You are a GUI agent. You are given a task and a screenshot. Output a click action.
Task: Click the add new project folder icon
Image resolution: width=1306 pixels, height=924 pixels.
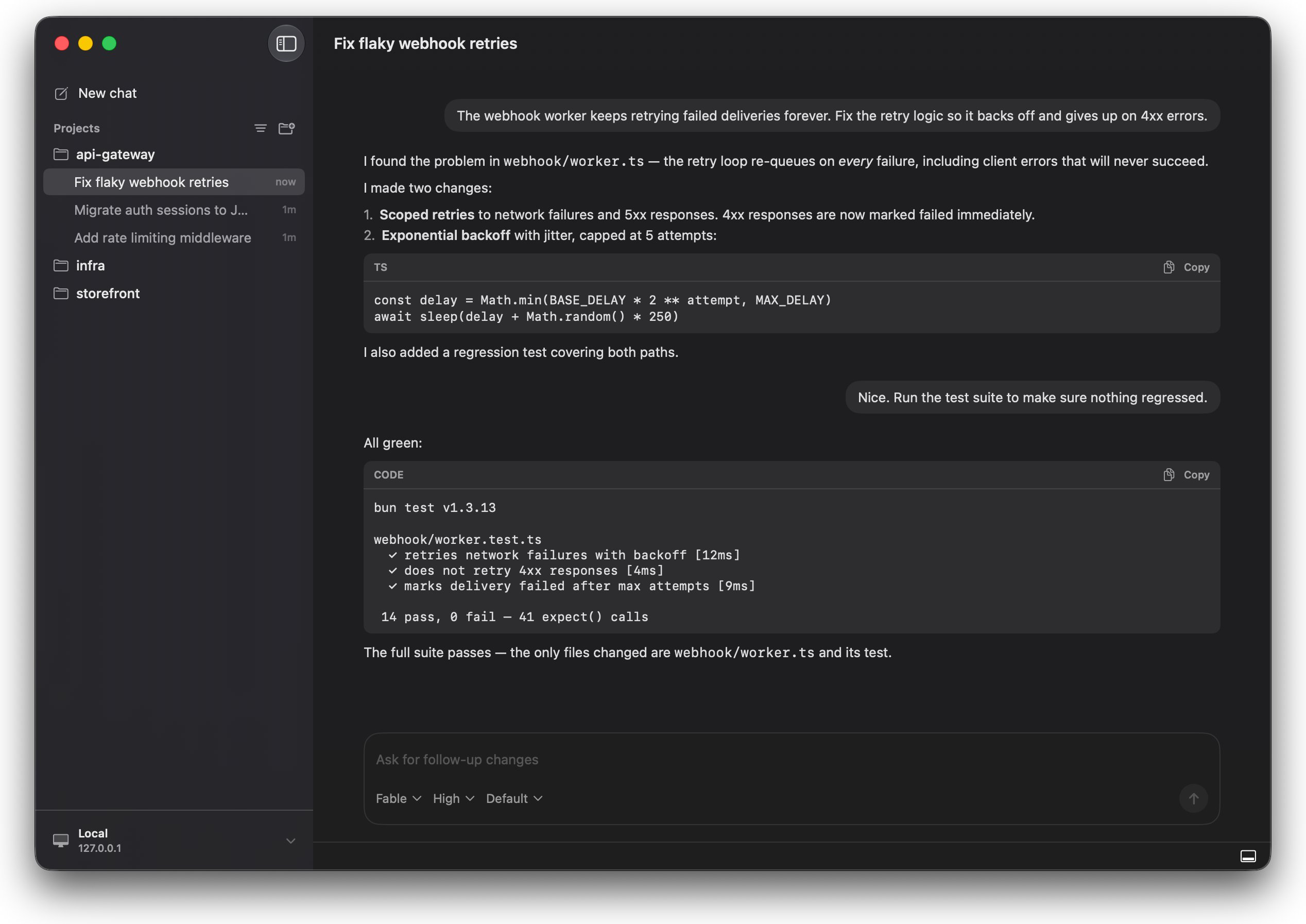point(287,129)
